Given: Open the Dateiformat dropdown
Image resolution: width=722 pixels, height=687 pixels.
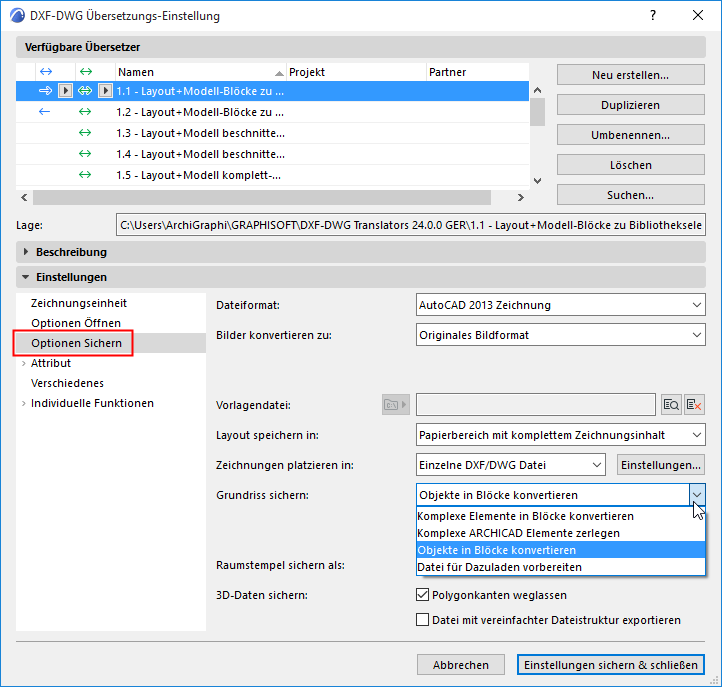Looking at the screenshot, I should pos(560,305).
